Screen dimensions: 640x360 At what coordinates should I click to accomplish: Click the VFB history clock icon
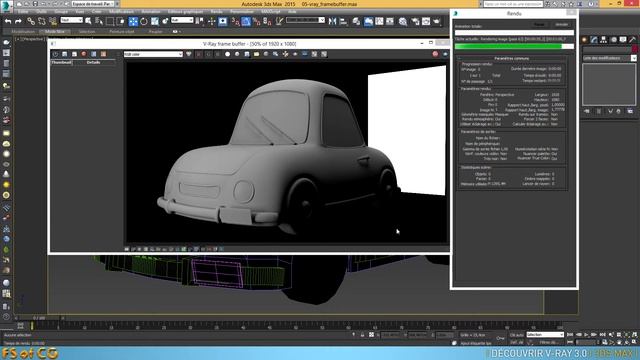(55, 54)
